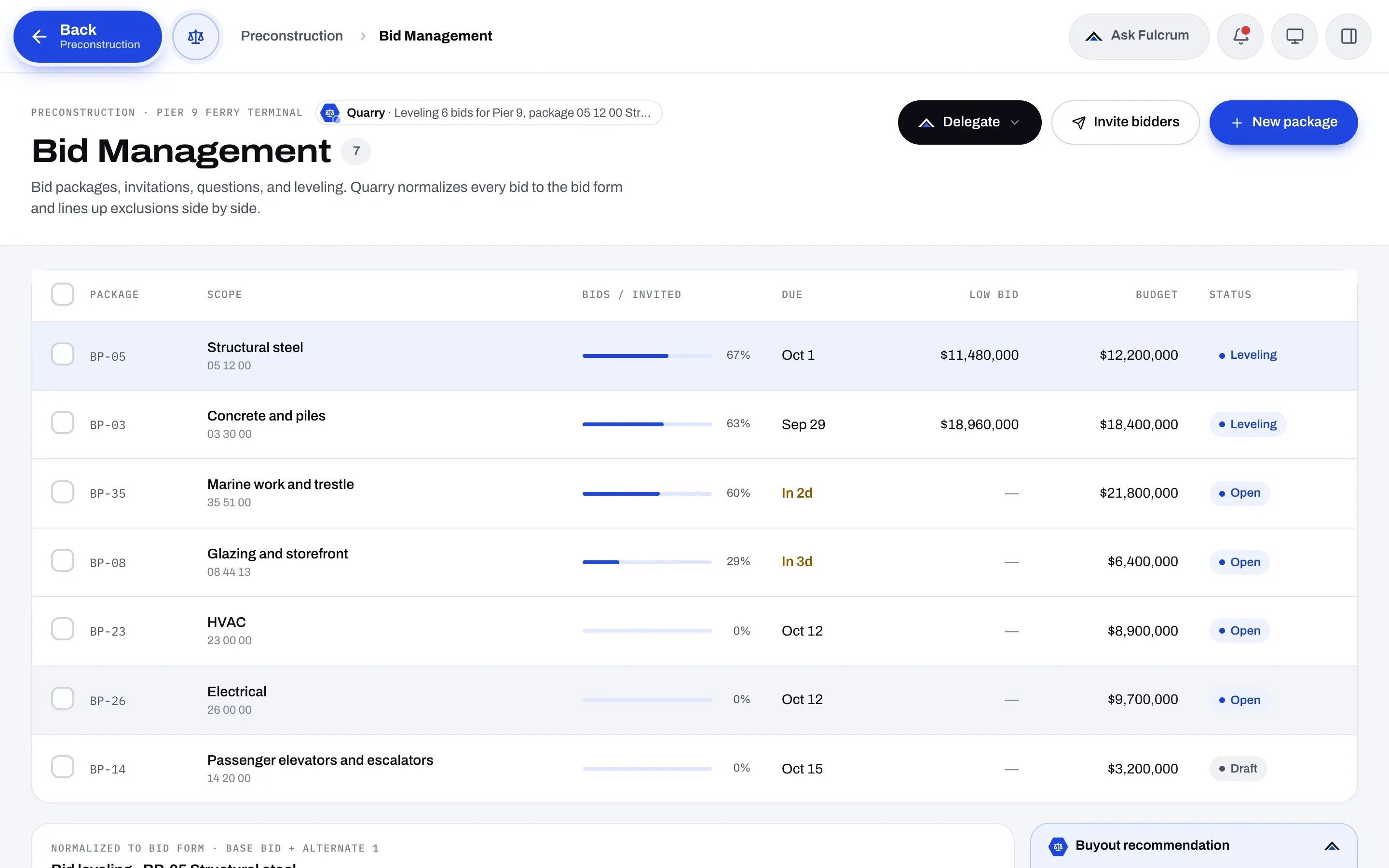
Task: Open the notifications bell
Action: [x=1240, y=36]
